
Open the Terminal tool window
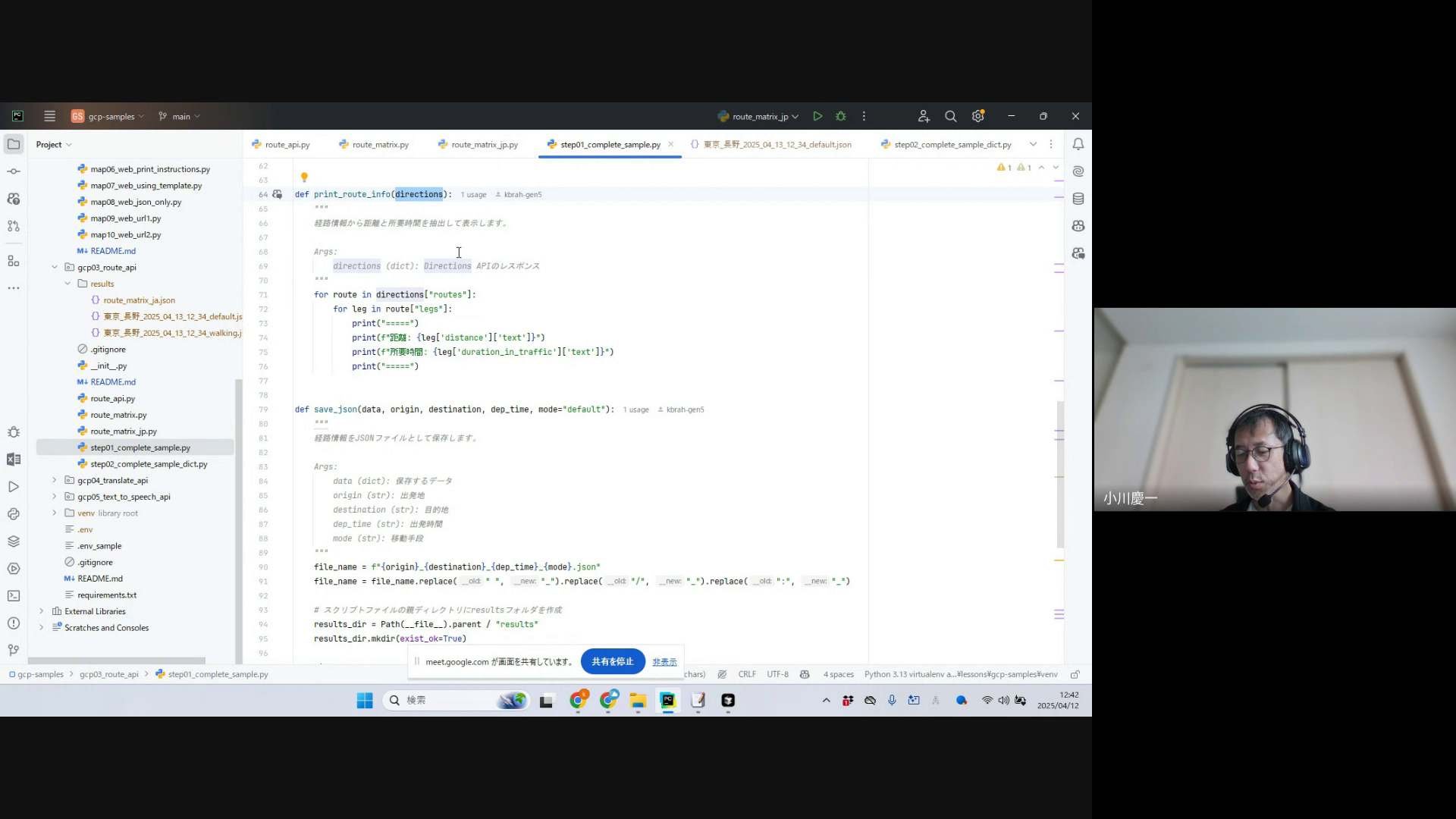tap(14, 596)
